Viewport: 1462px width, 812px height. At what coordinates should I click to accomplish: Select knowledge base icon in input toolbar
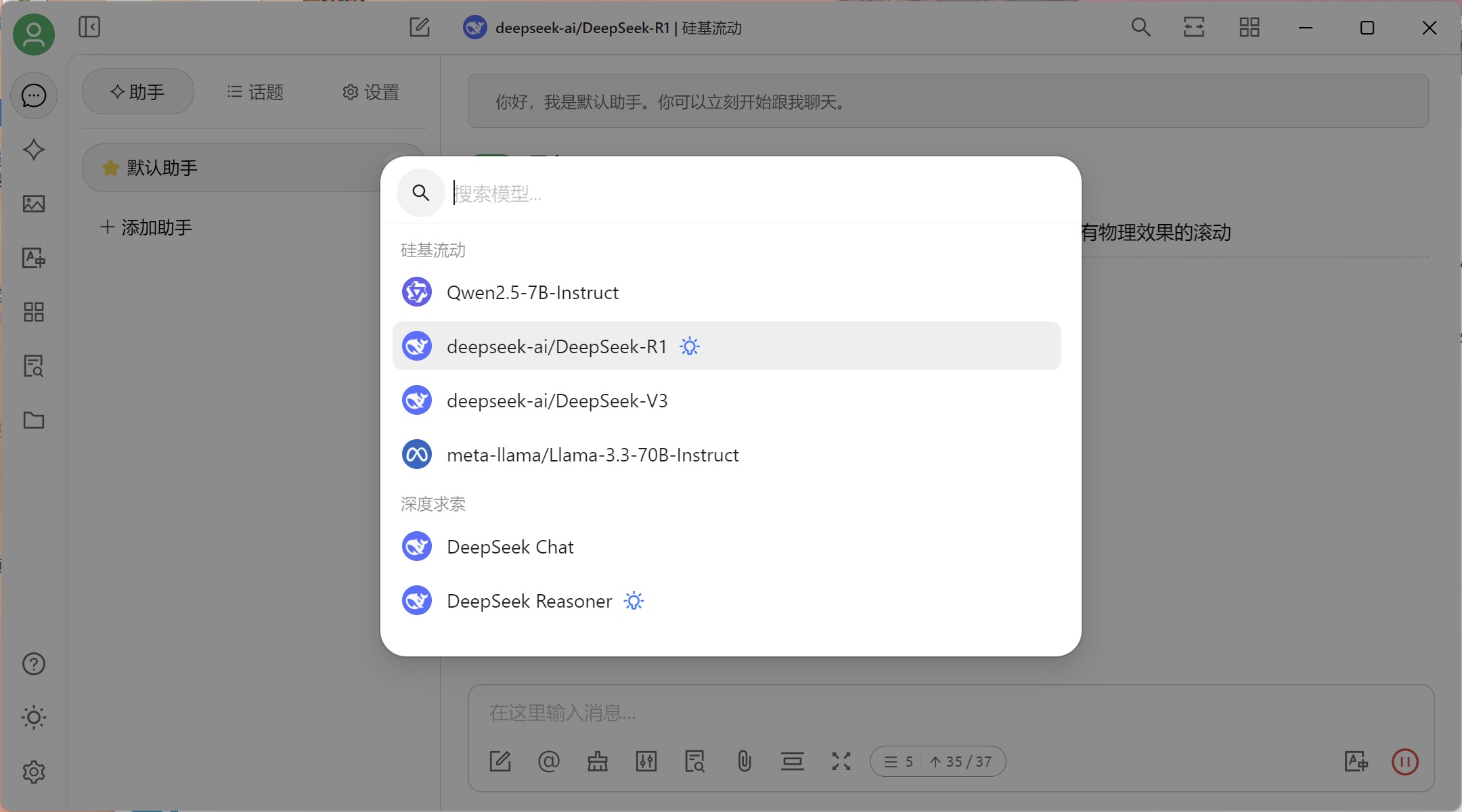[x=695, y=761]
